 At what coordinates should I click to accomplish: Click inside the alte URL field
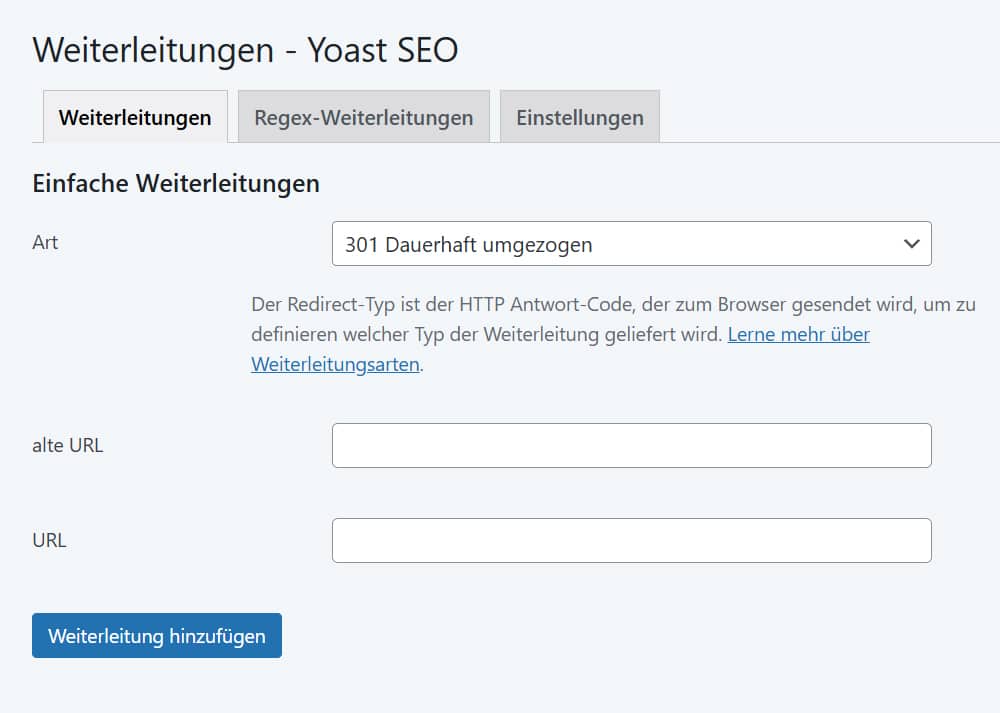pyautogui.click(x=631, y=445)
